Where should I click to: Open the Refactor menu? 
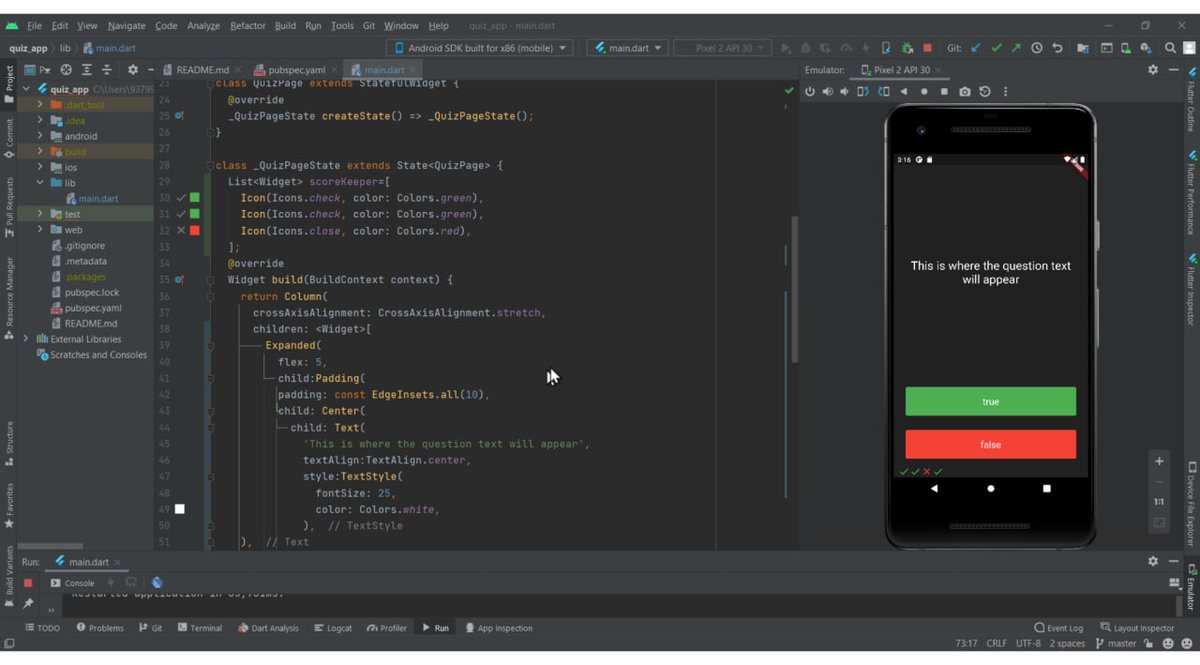pyautogui.click(x=248, y=26)
